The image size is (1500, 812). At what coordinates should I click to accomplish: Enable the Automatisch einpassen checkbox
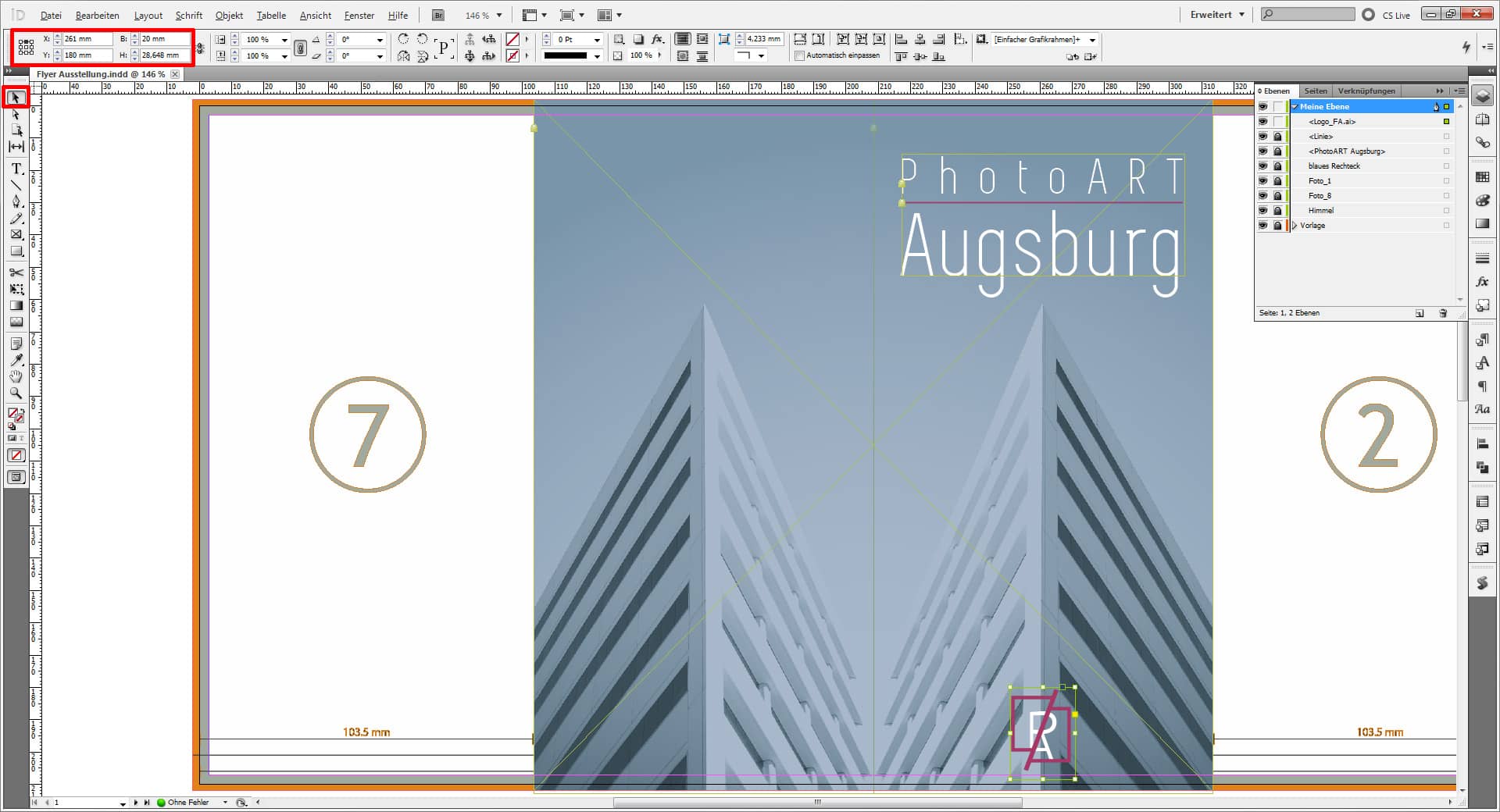click(x=799, y=56)
